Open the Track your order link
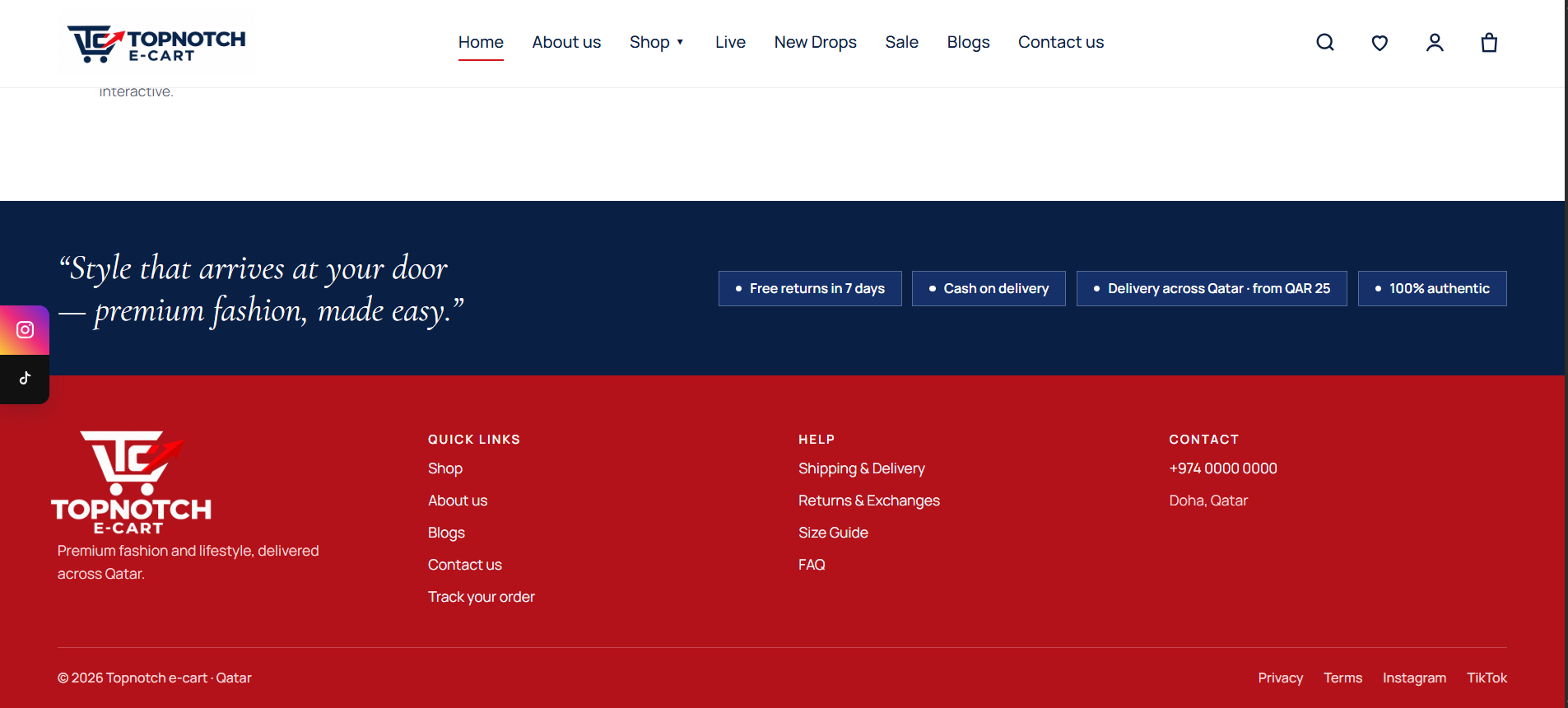1568x708 pixels. tap(482, 597)
